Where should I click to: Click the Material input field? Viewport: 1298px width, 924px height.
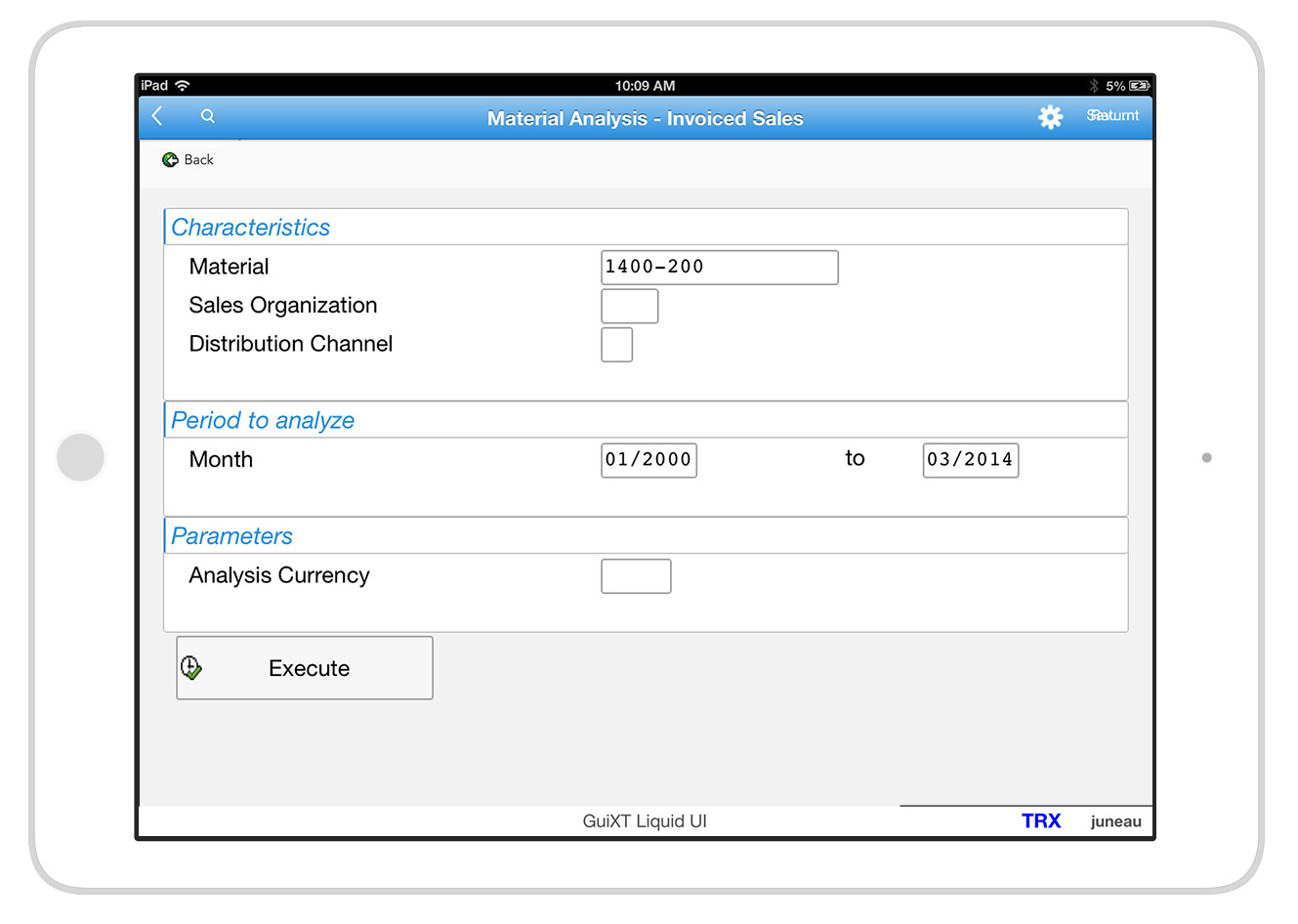[719, 268]
